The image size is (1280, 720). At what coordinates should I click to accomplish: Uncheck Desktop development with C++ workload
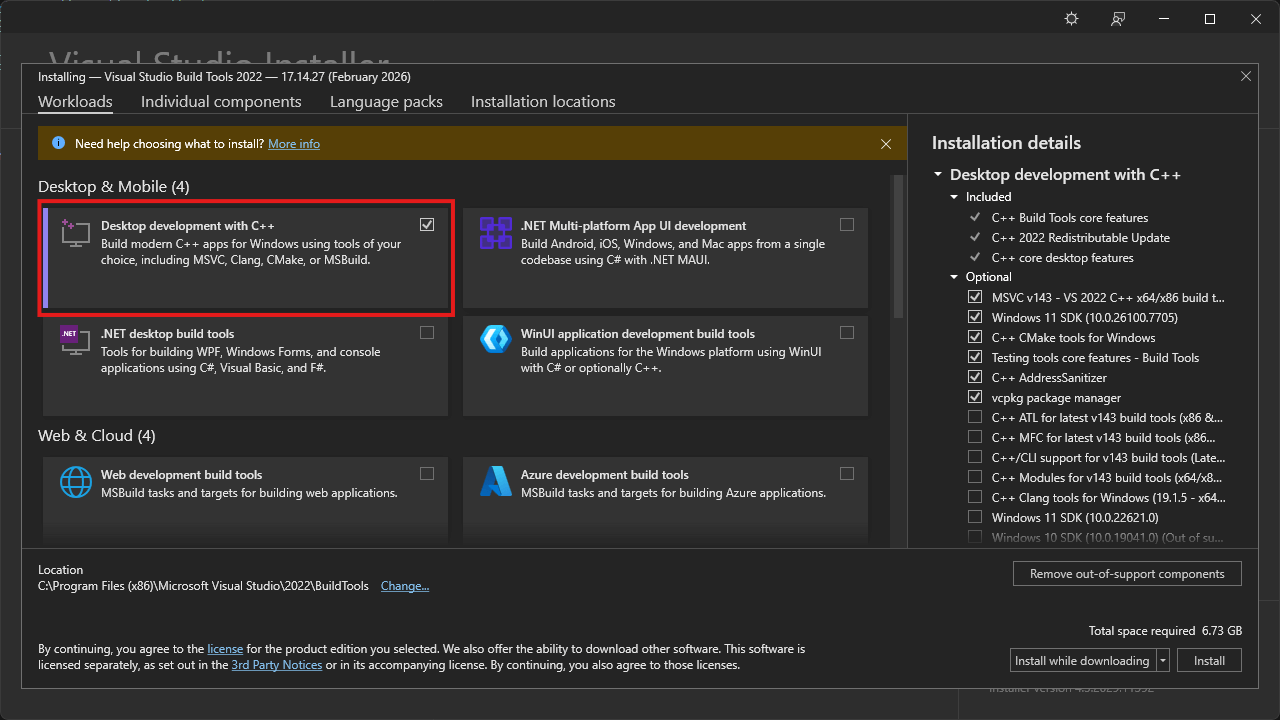(x=427, y=225)
